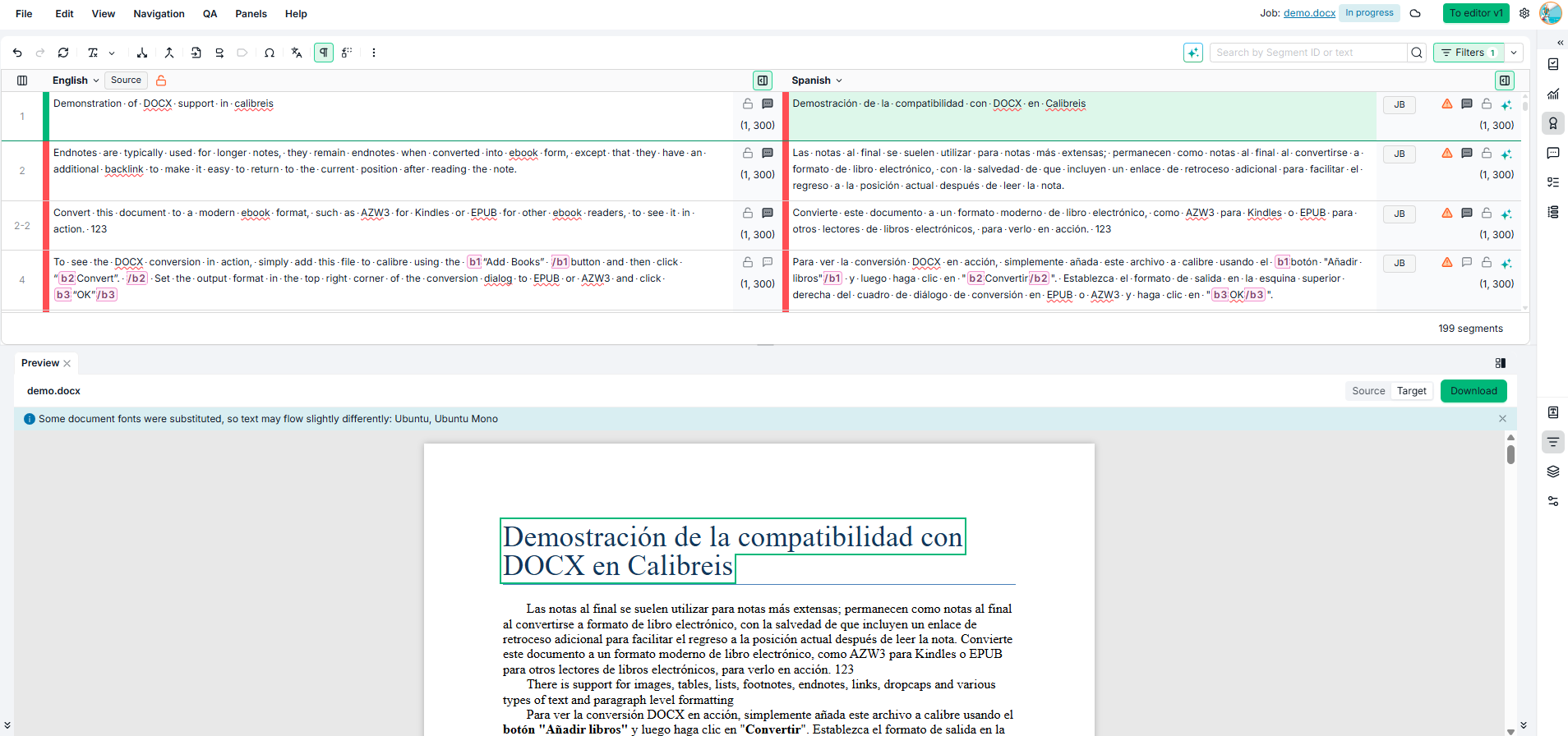Open the more options three-dot menu

[x=374, y=53]
